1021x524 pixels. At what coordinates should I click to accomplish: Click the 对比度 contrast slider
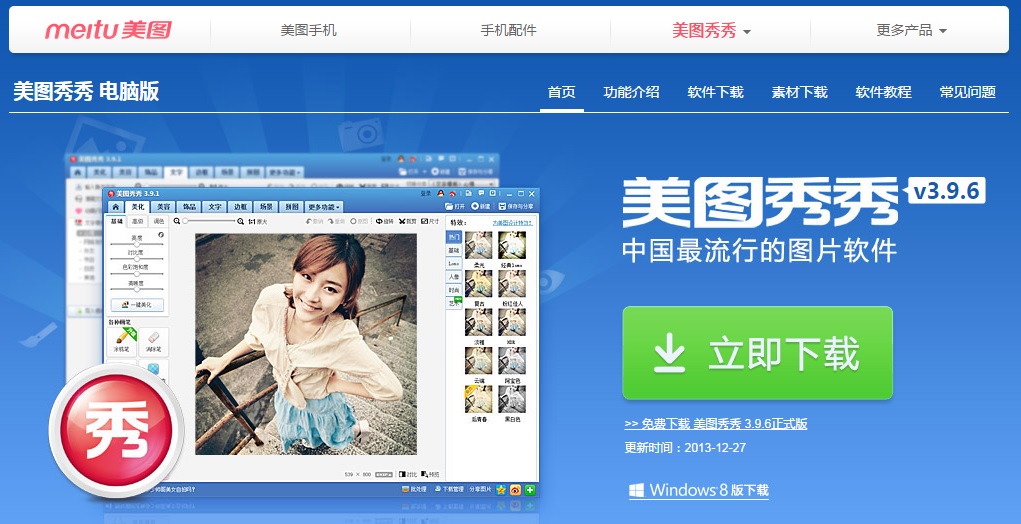tap(137, 259)
